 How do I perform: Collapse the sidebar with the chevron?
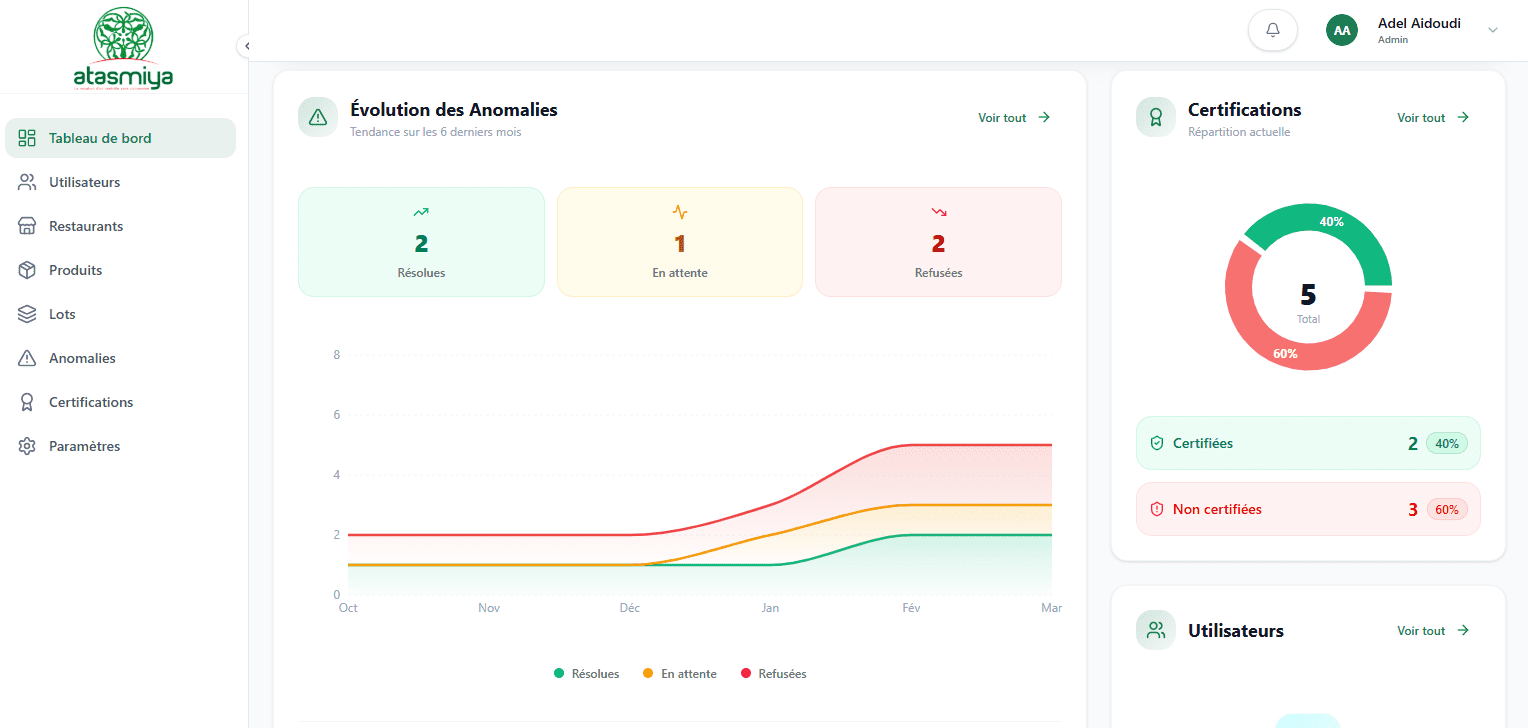(x=246, y=46)
